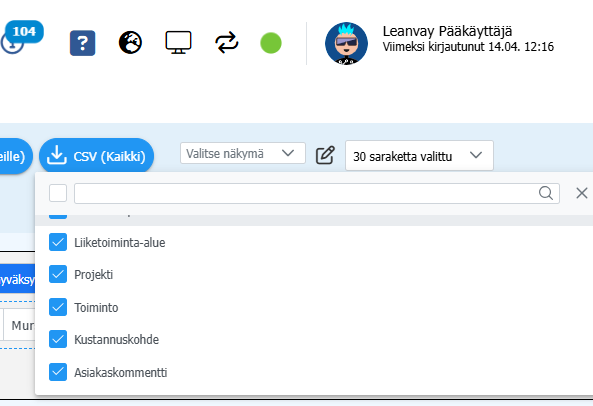Click the edit view pencil icon

(x=325, y=155)
